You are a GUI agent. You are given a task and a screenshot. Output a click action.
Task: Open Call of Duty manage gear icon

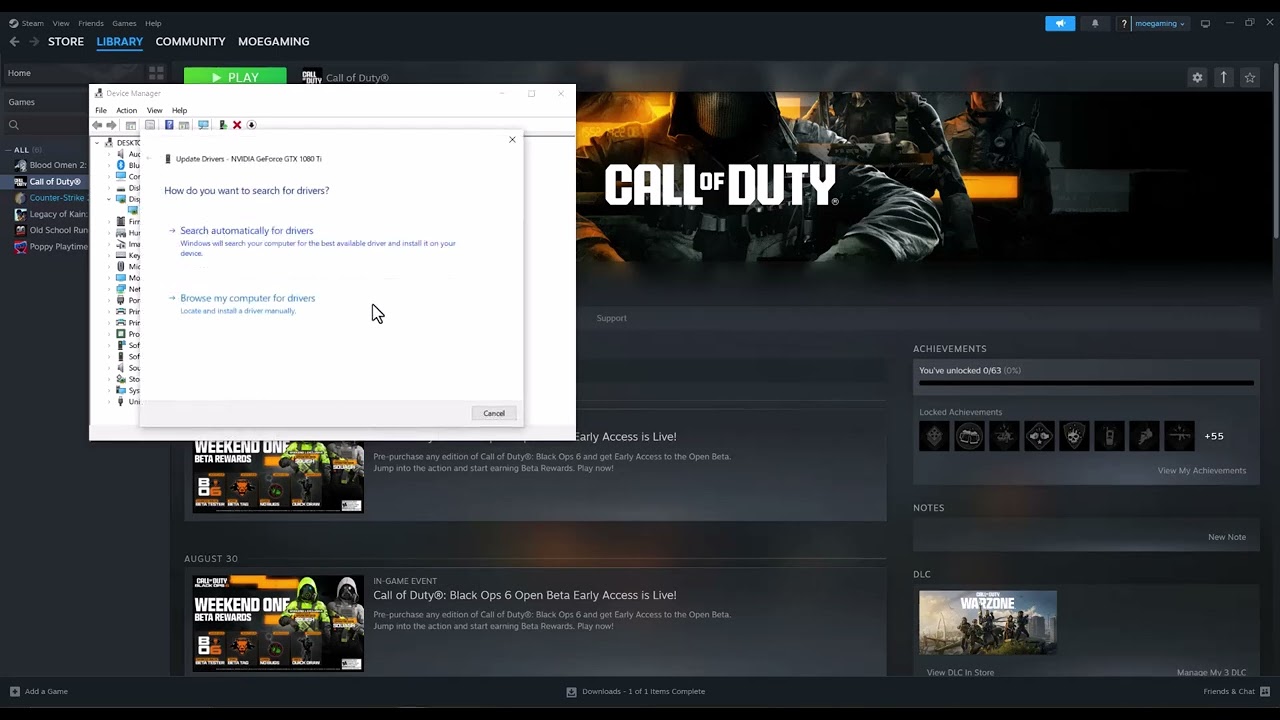(x=1197, y=77)
